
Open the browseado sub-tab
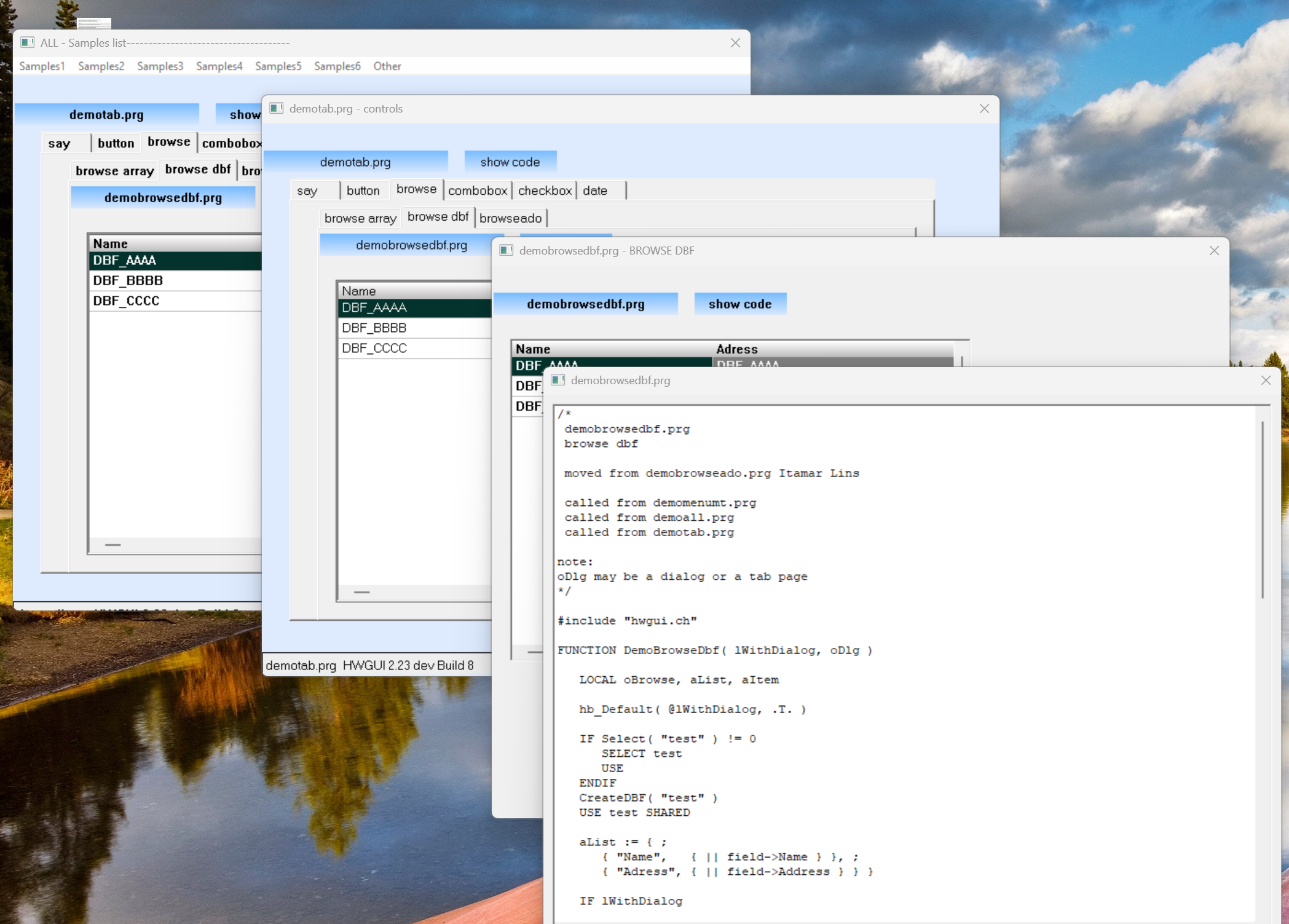[510, 218]
